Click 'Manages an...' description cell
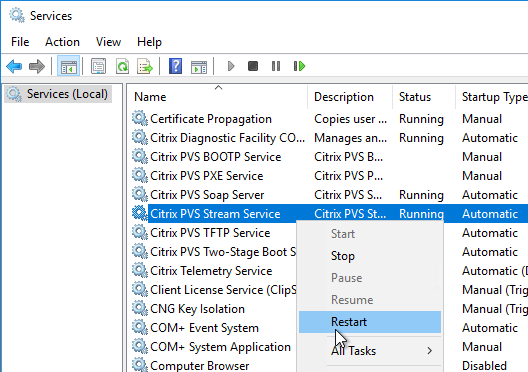The image size is (528, 372). click(x=350, y=138)
